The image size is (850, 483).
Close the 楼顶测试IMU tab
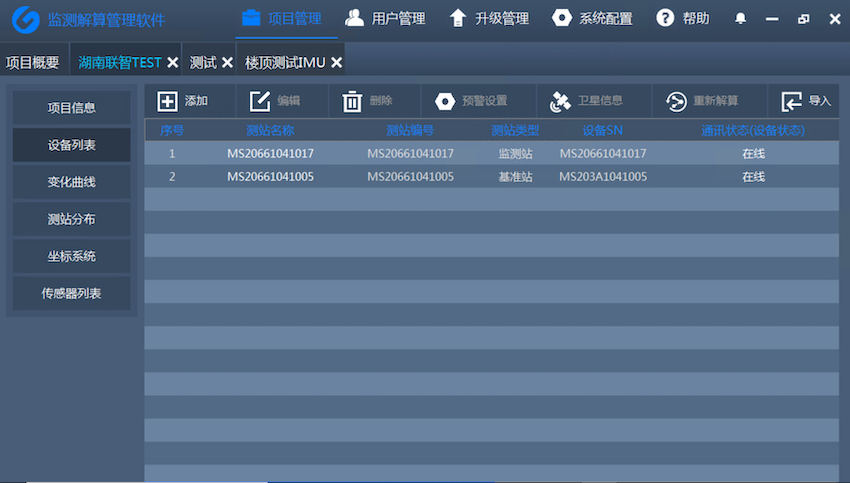337,63
